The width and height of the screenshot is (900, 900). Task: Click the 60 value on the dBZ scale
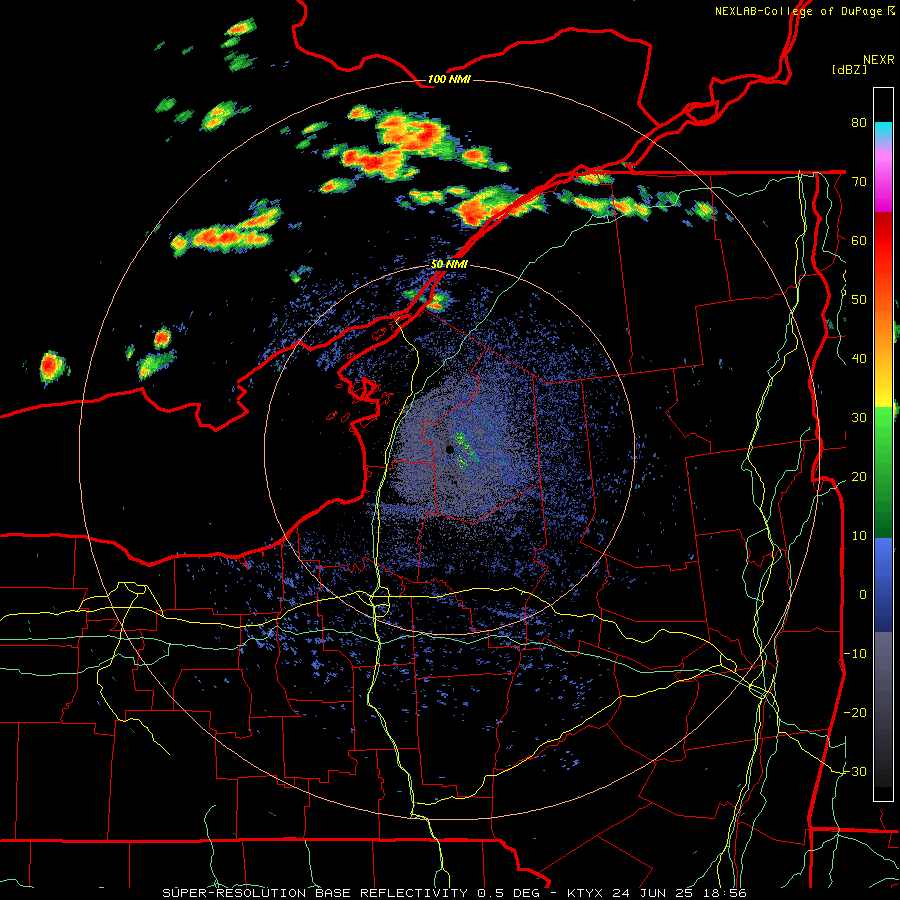[x=859, y=240]
